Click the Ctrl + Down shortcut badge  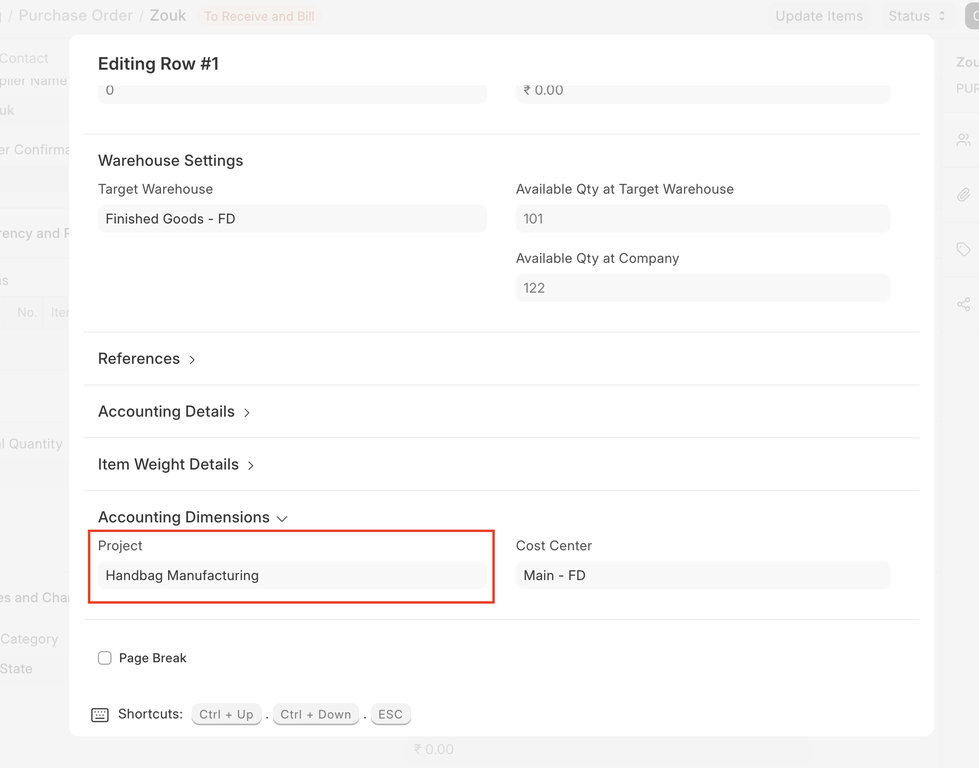click(x=316, y=715)
